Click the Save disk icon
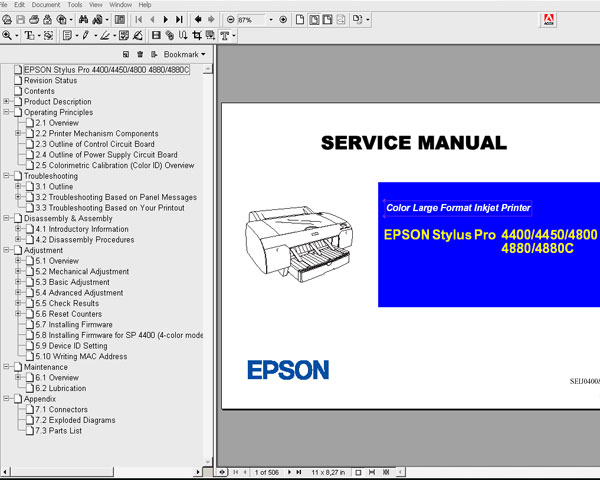Screen dimensions: 600x480 tap(20, 20)
